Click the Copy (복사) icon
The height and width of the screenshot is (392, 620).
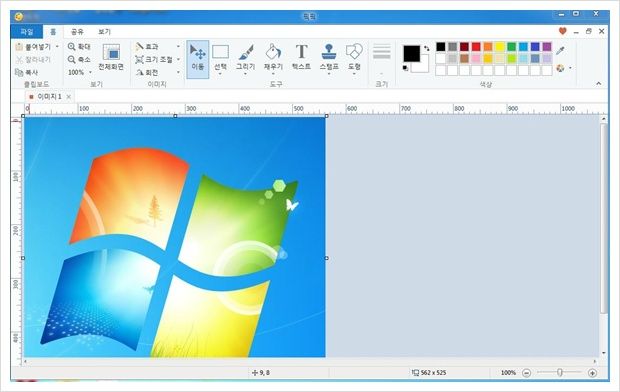pos(19,72)
